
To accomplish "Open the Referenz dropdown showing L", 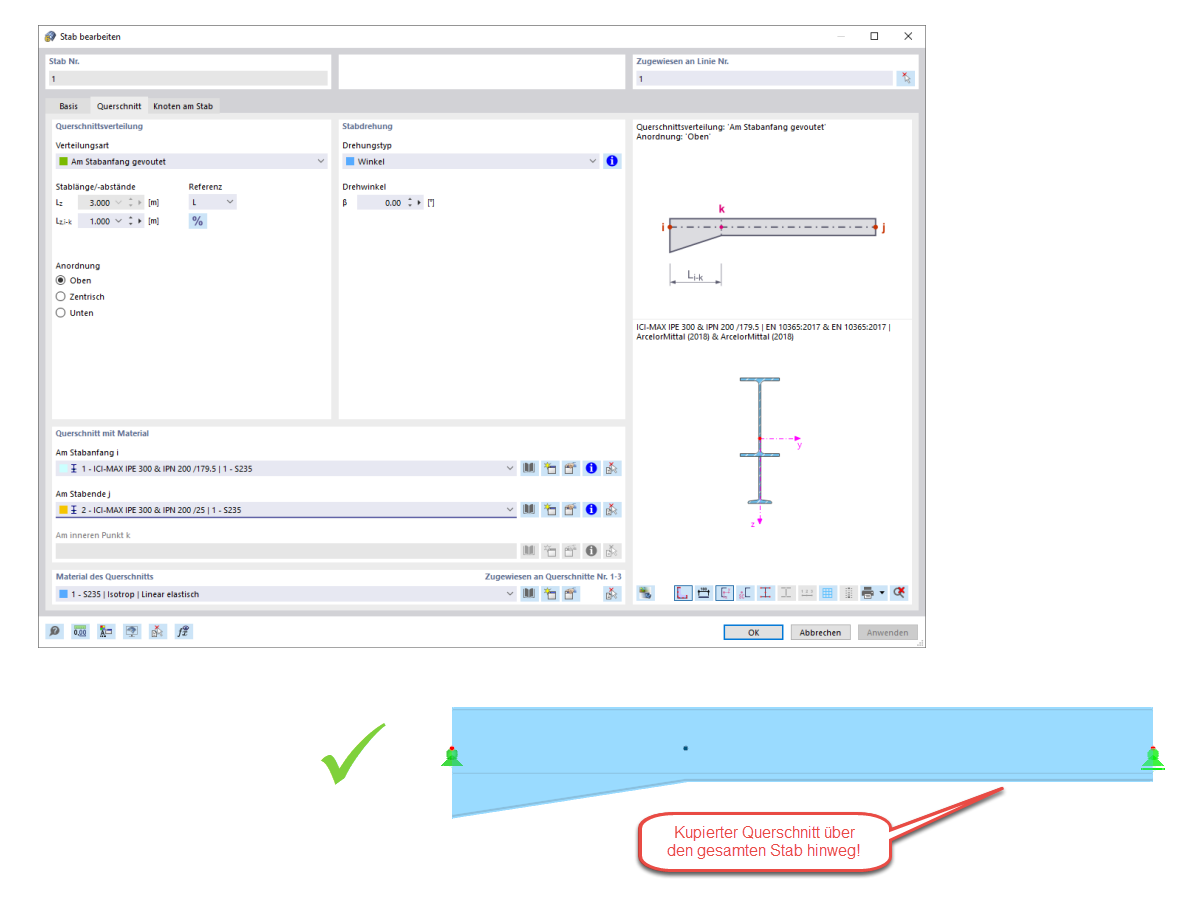I will pyautogui.click(x=231, y=202).
